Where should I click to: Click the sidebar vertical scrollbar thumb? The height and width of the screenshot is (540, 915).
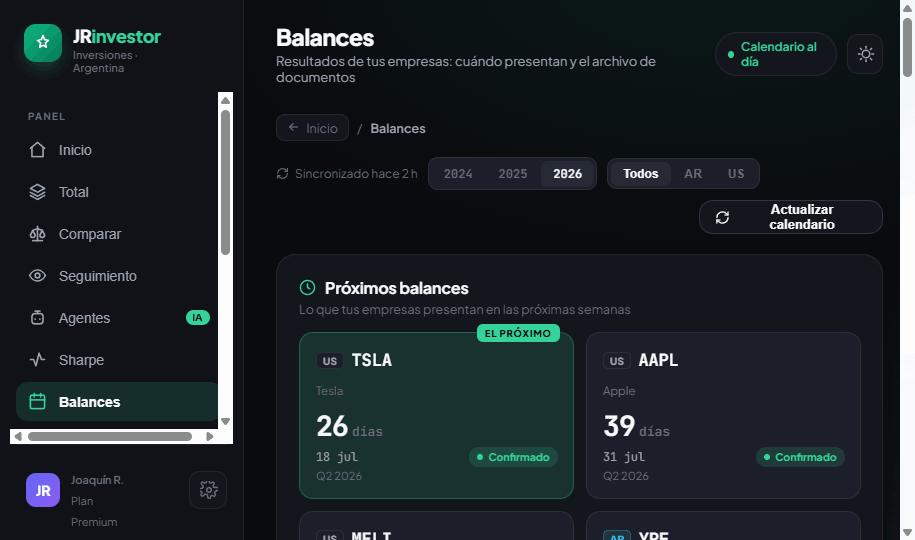tap(225, 183)
